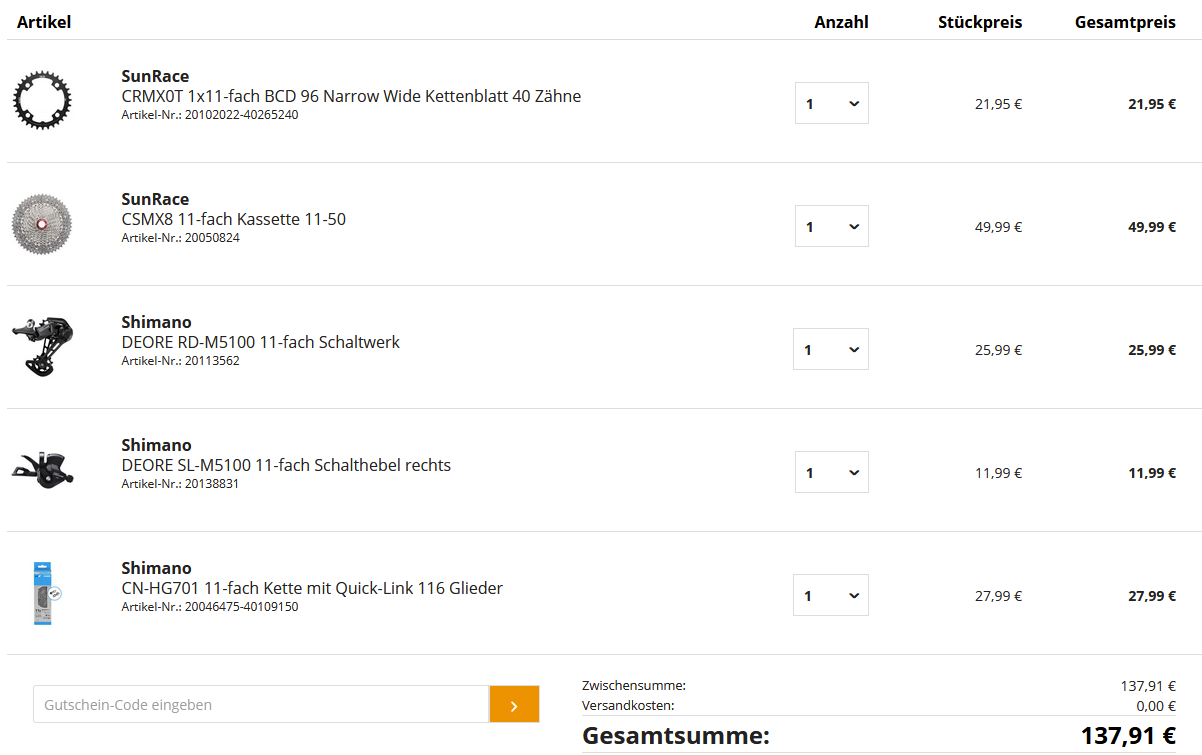The width and height of the screenshot is (1202, 755).
Task: Open quantity dropdown for CSMX8 Kassette
Action: pos(831,226)
